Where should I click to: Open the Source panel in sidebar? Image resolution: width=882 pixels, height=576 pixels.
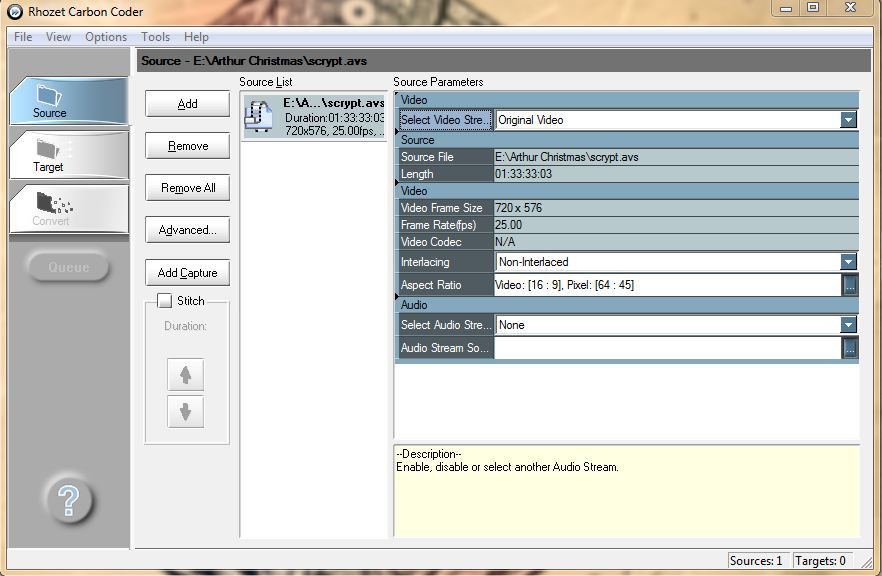pyautogui.click(x=69, y=101)
